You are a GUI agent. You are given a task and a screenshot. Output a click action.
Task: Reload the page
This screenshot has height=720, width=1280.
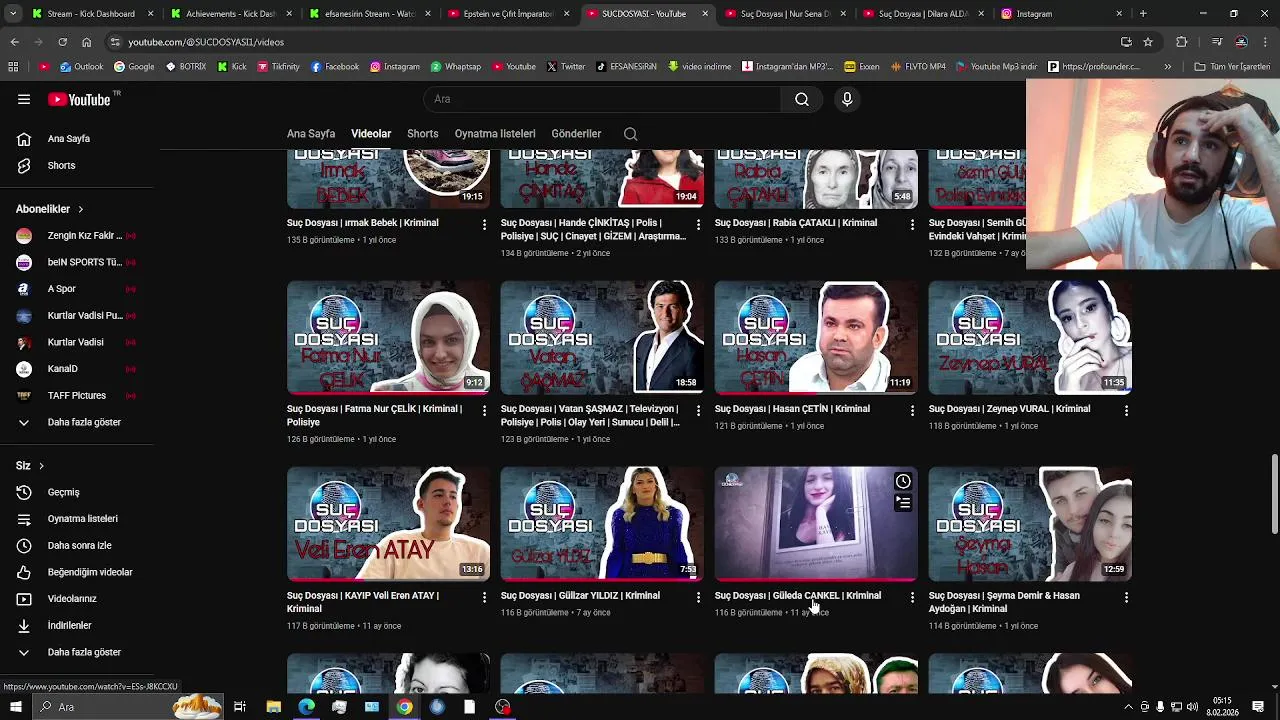tap(62, 42)
